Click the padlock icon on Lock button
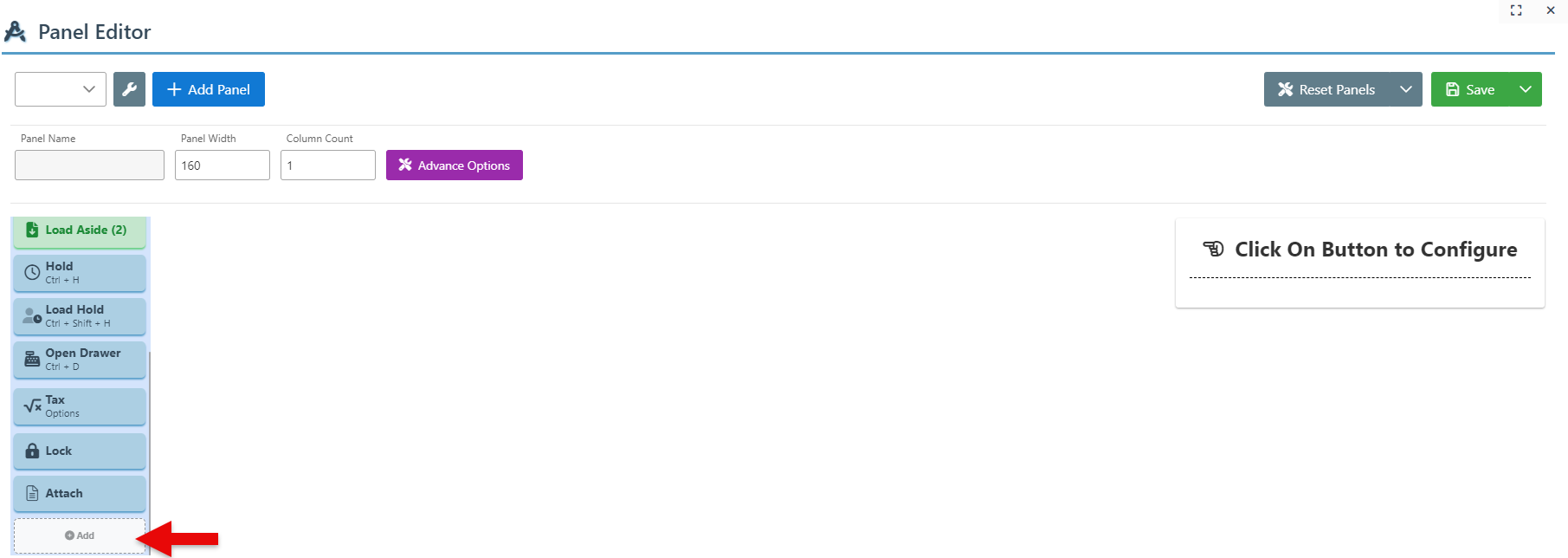Image resolution: width=1568 pixels, height=558 pixels. [x=32, y=451]
